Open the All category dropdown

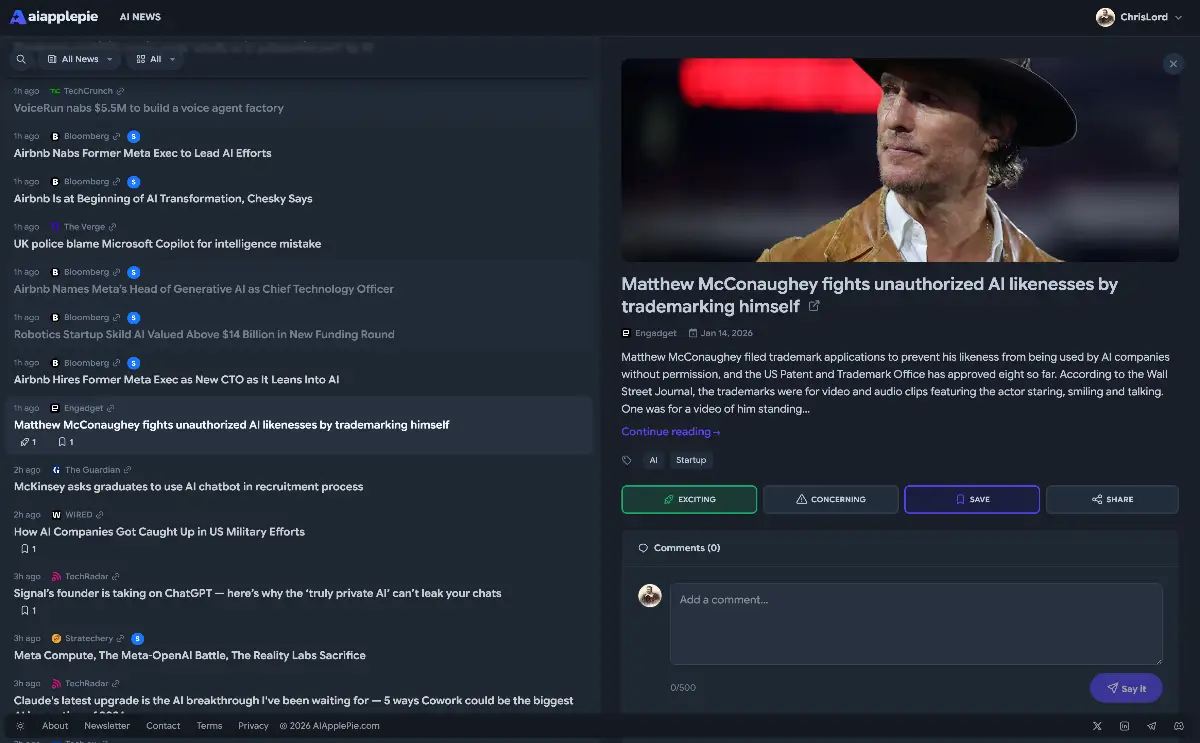coord(154,59)
